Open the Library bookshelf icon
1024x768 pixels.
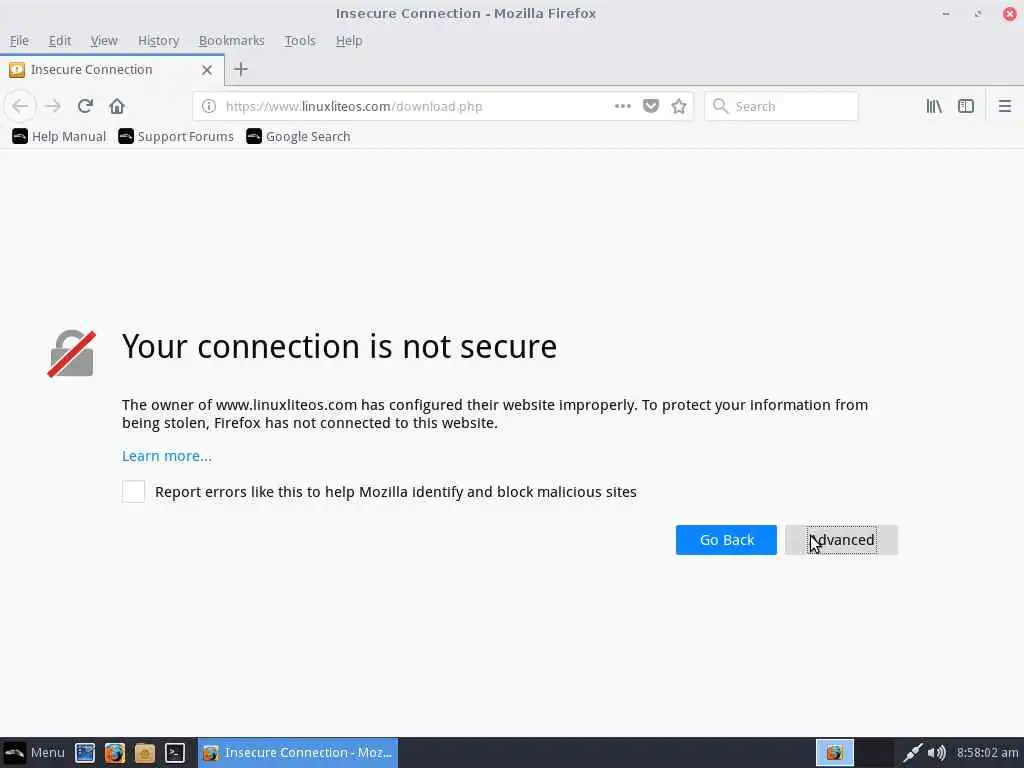pos(934,106)
